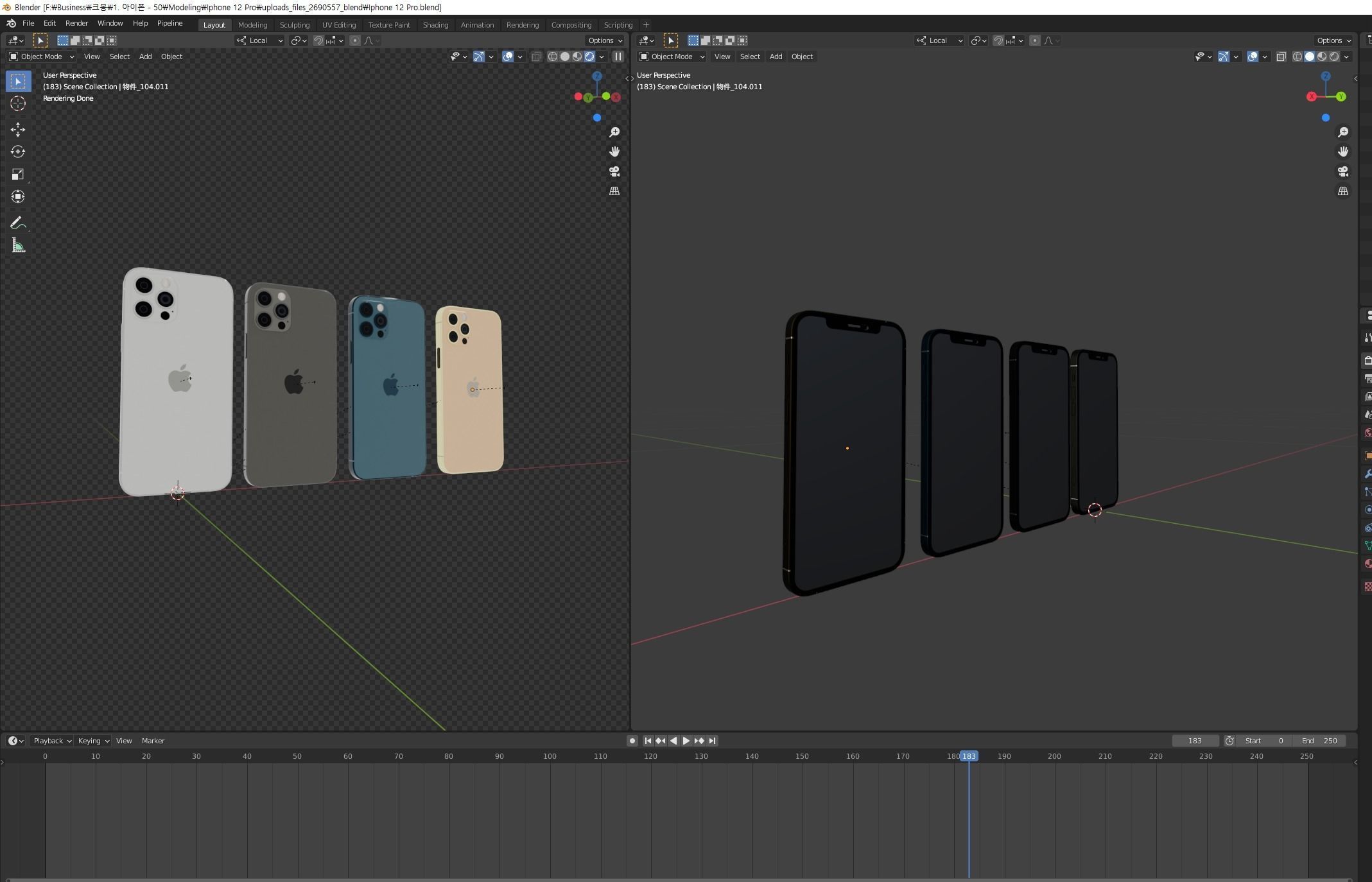
Task: Switch to Shading workspace tab
Action: (x=435, y=24)
